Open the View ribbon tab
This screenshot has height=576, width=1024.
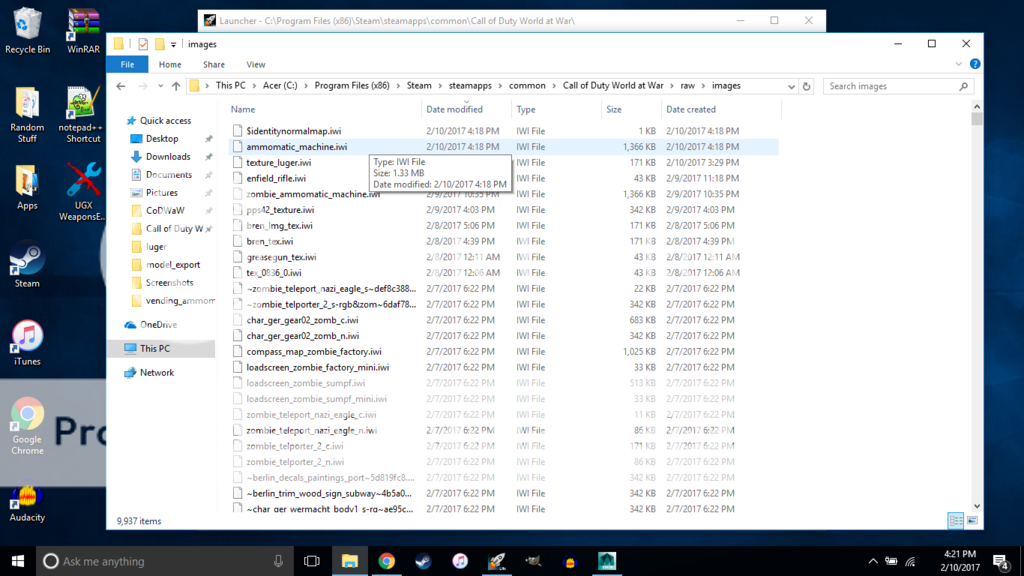point(255,65)
